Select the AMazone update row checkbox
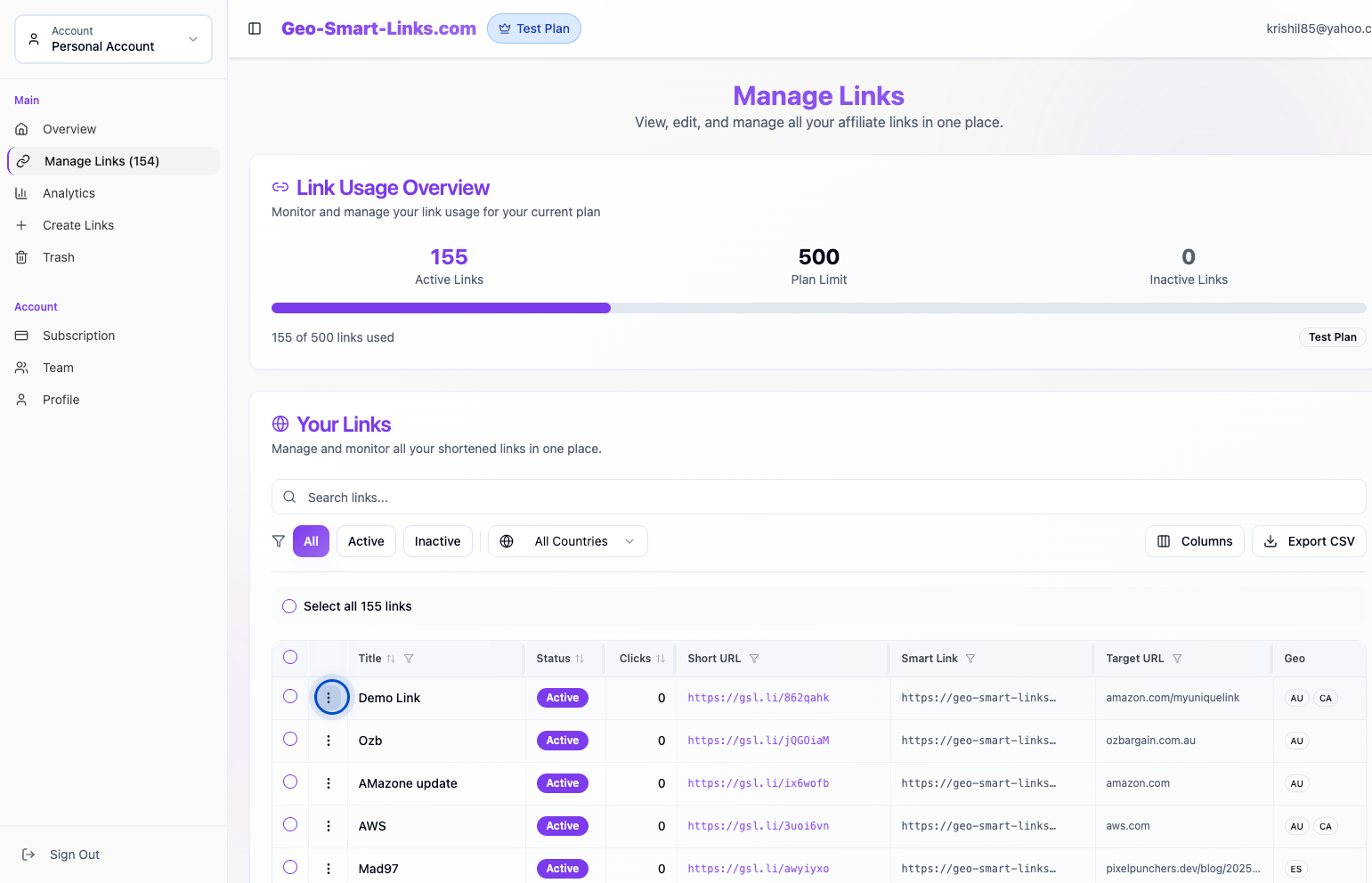1372x883 pixels. pyautogui.click(x=290, y=782)
